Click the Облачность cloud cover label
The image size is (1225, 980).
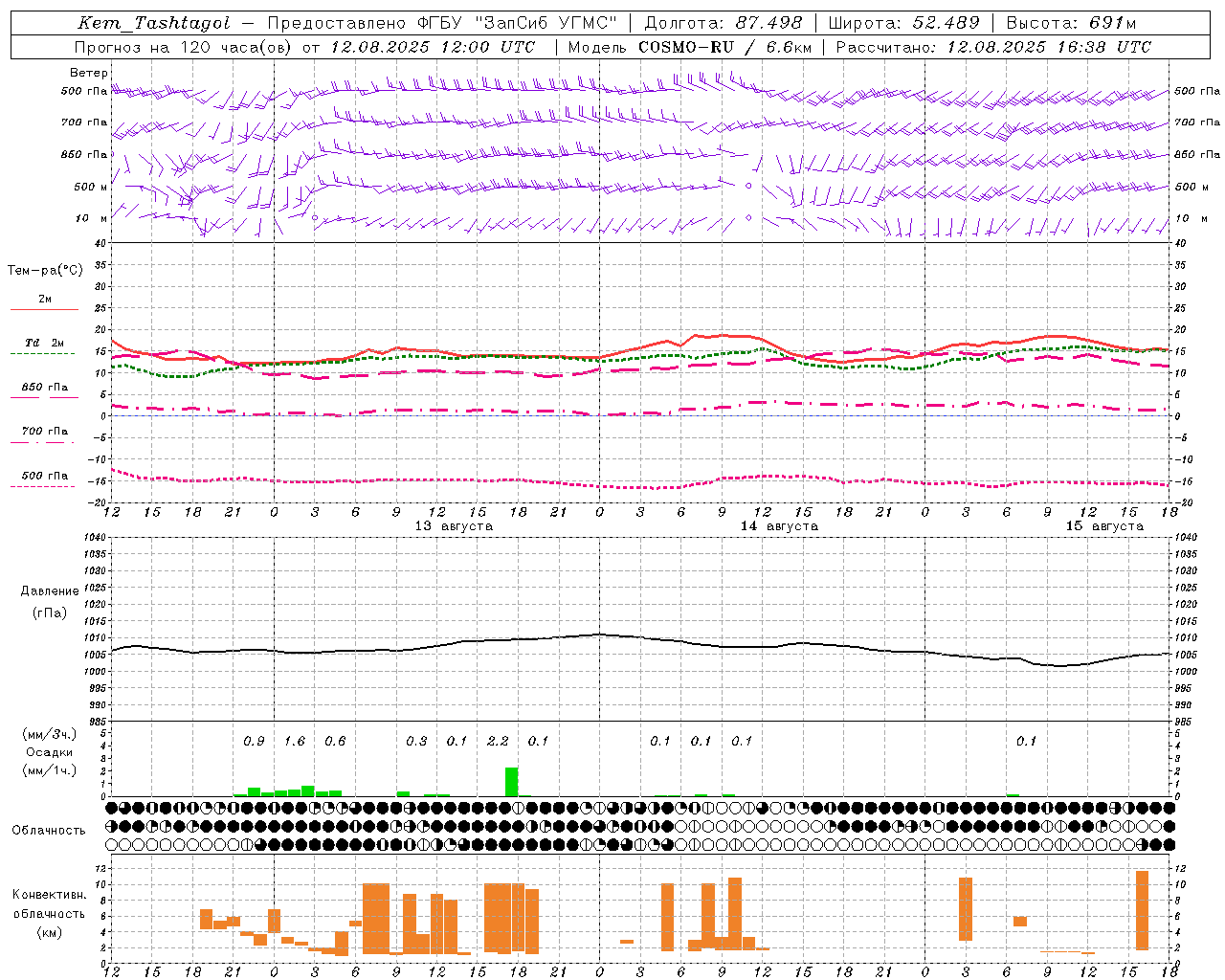click(49, 831)
